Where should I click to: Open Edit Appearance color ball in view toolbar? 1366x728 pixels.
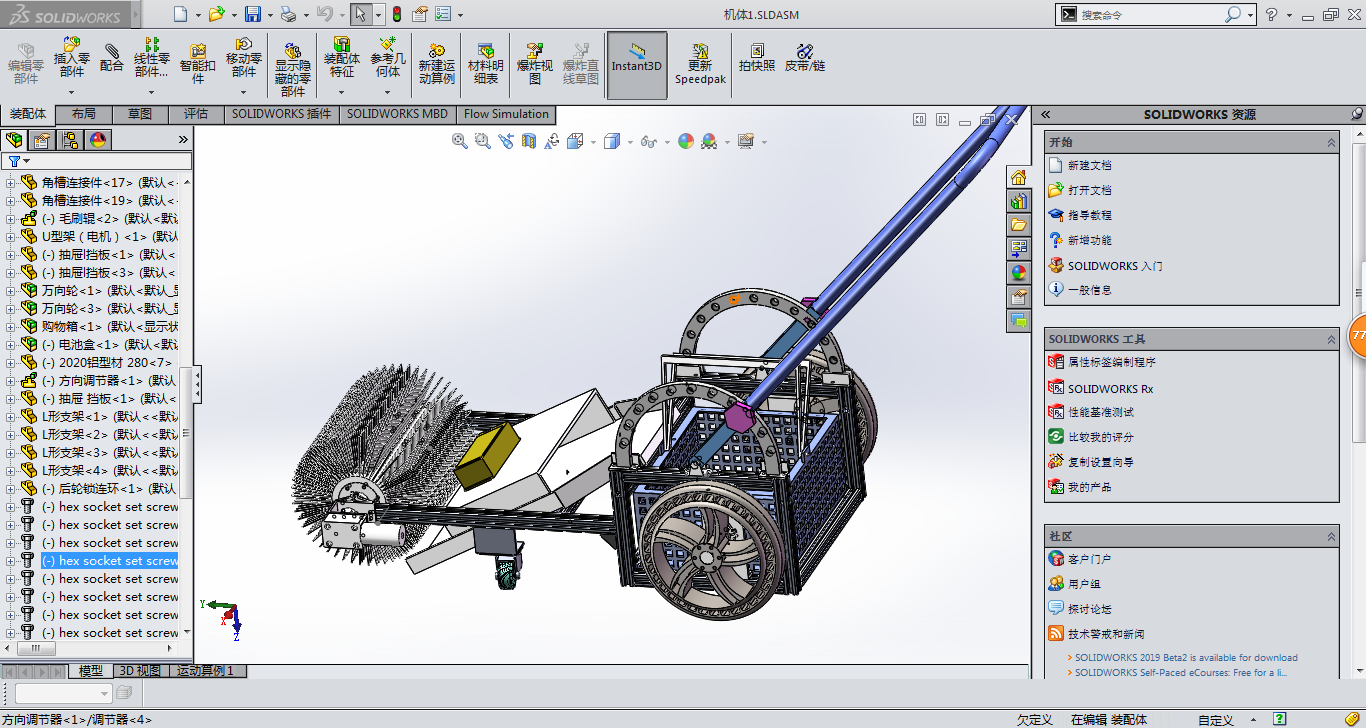click(685, 141)
